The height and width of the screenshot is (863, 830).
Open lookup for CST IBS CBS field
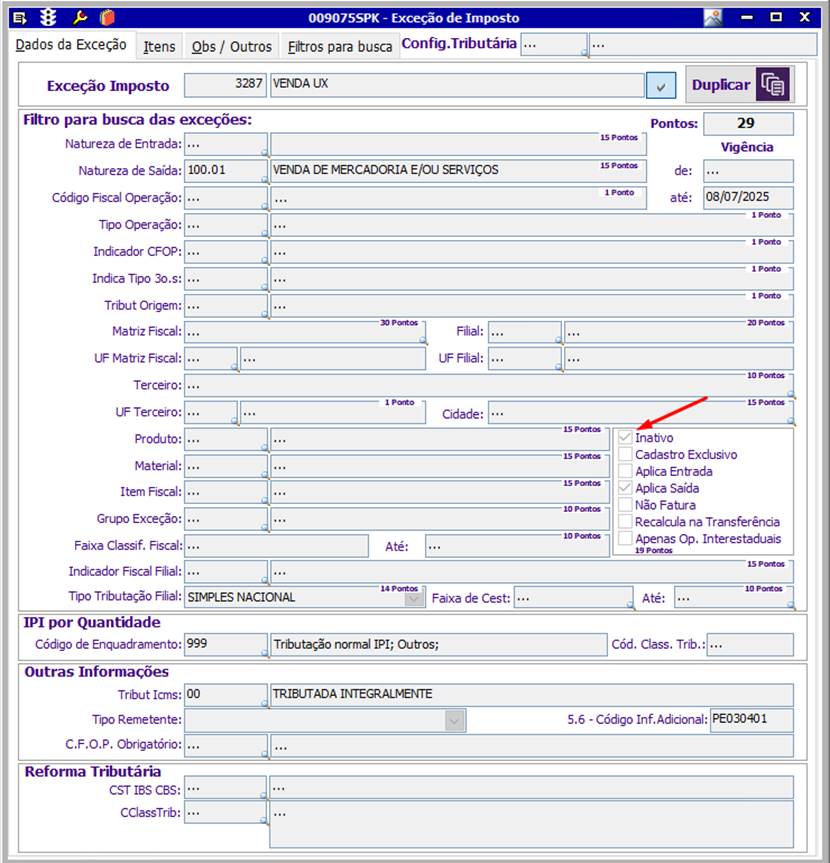pyautogui.click(x=264, y=796)
